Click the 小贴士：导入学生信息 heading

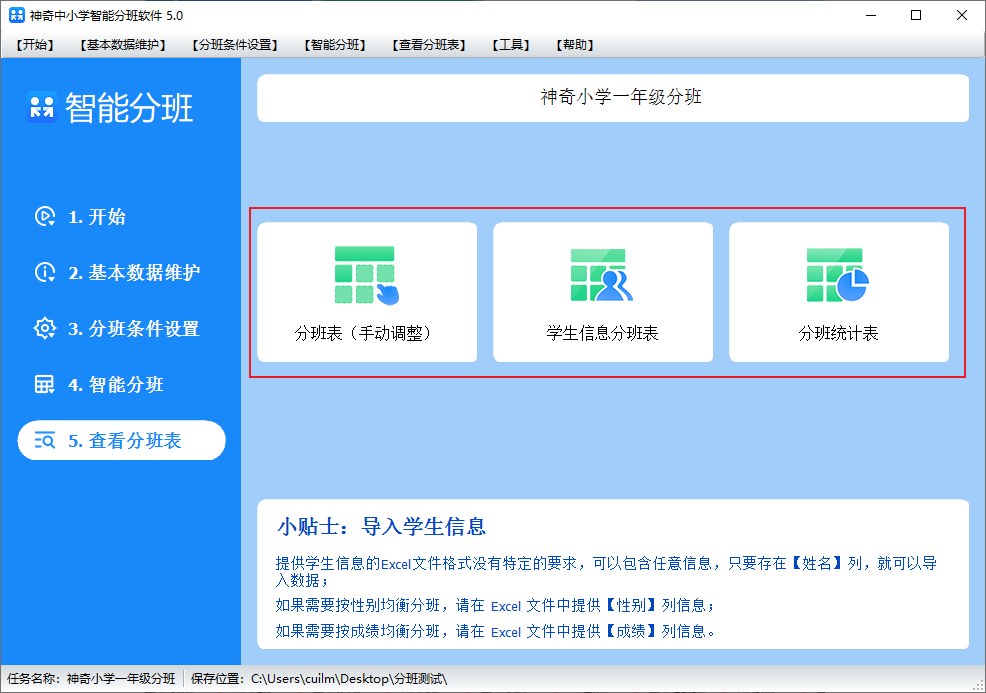point(382,527)
